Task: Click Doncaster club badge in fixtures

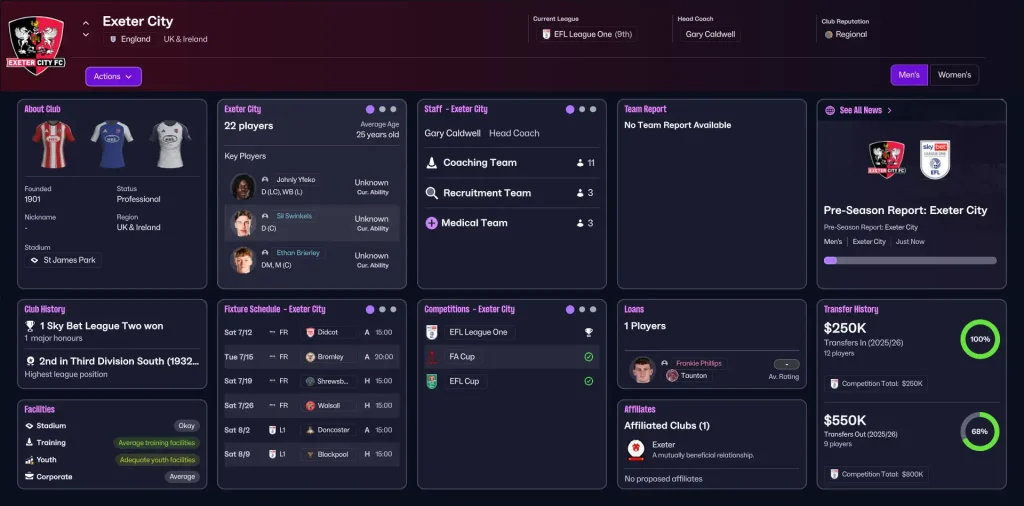Action: 310,430
